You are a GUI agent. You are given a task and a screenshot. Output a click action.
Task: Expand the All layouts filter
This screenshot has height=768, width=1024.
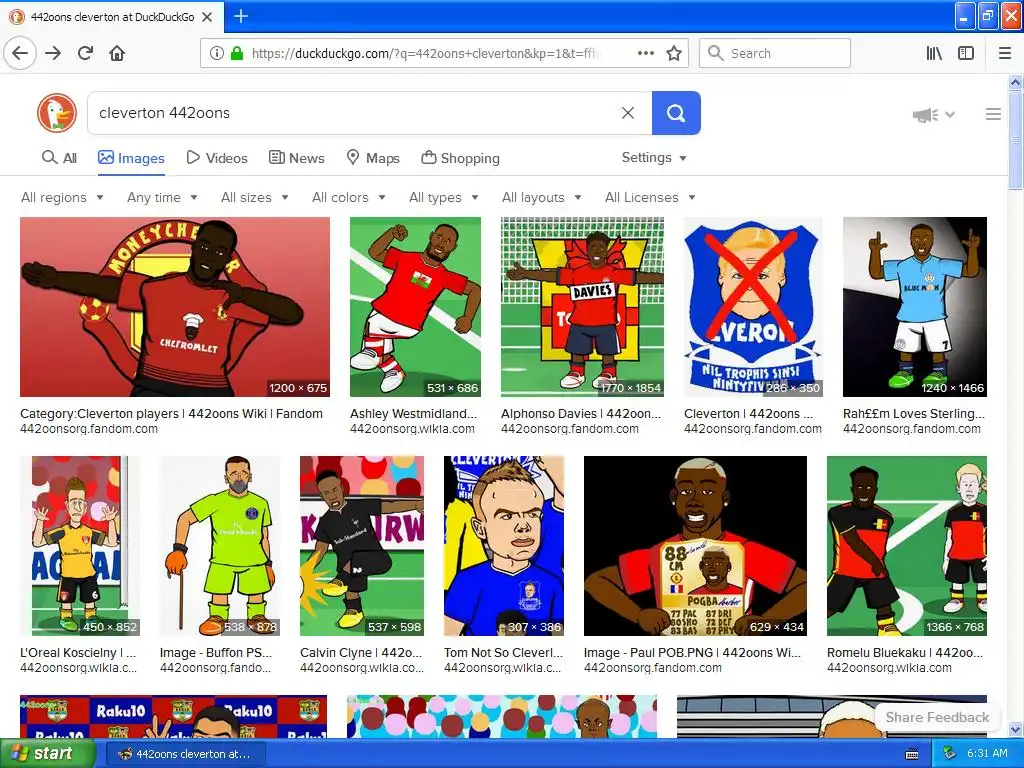pyautogui.click(x=541, y=197)
